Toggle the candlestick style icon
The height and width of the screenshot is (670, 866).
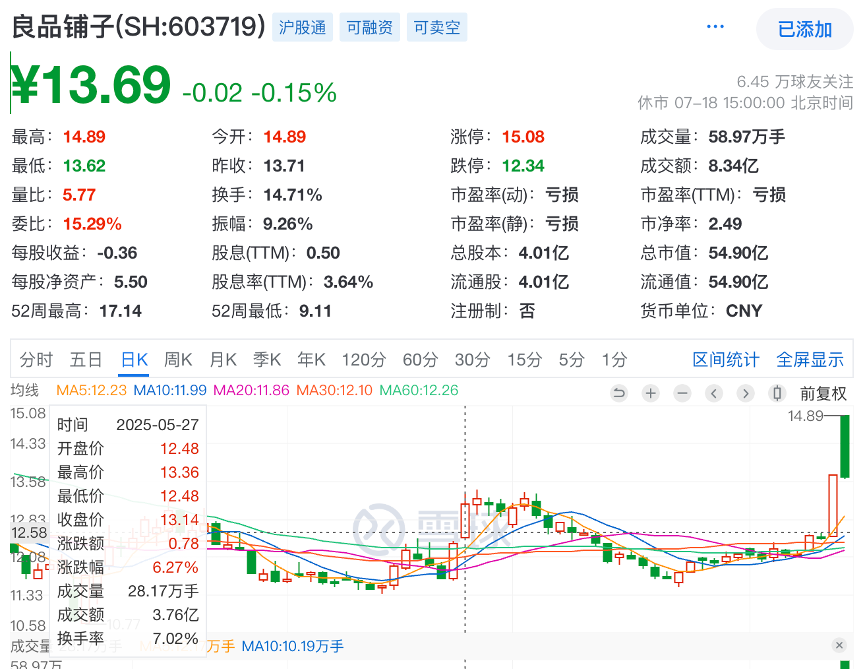click(779, 393)
